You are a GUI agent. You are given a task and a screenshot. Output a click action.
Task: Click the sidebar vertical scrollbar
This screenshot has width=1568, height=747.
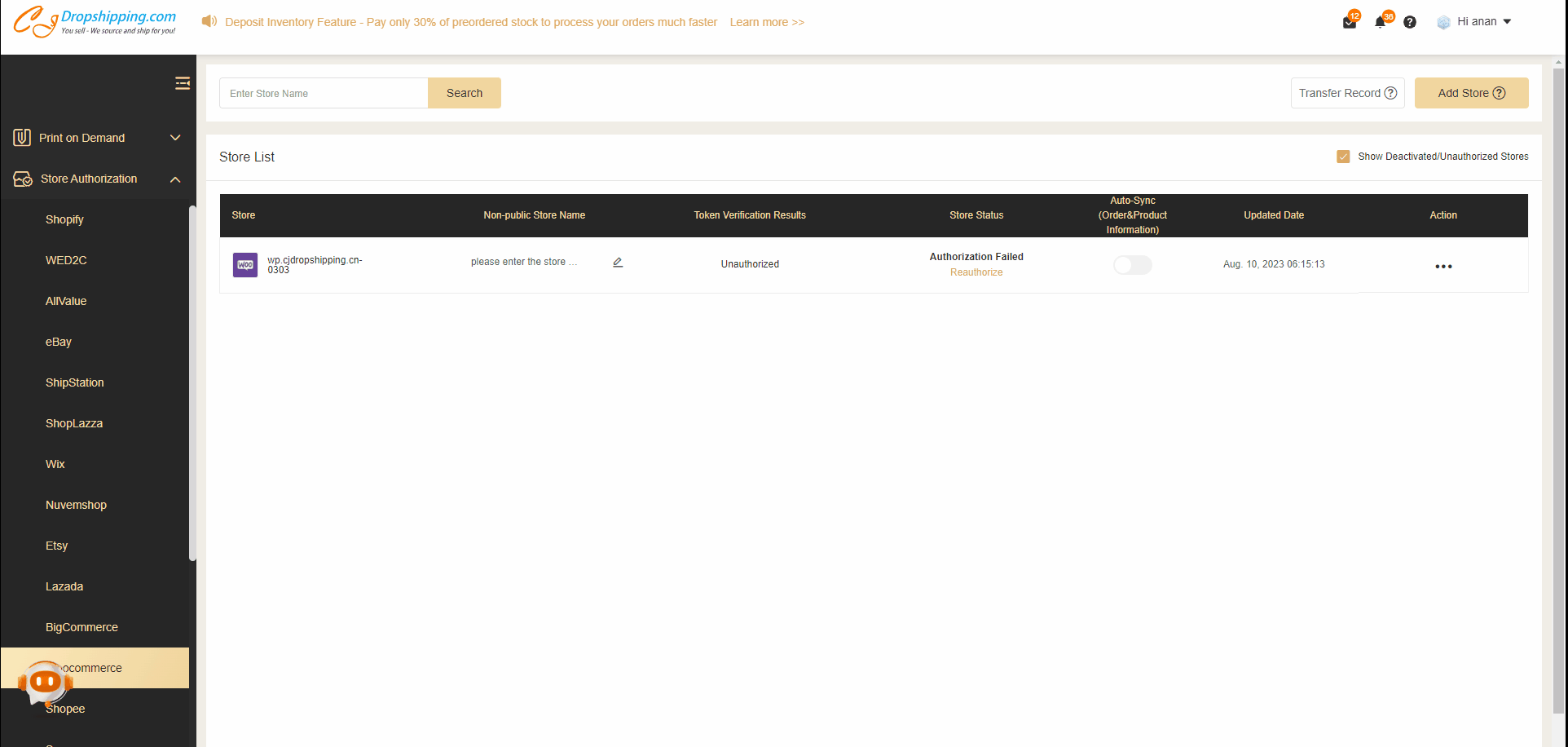pos(192,383)
